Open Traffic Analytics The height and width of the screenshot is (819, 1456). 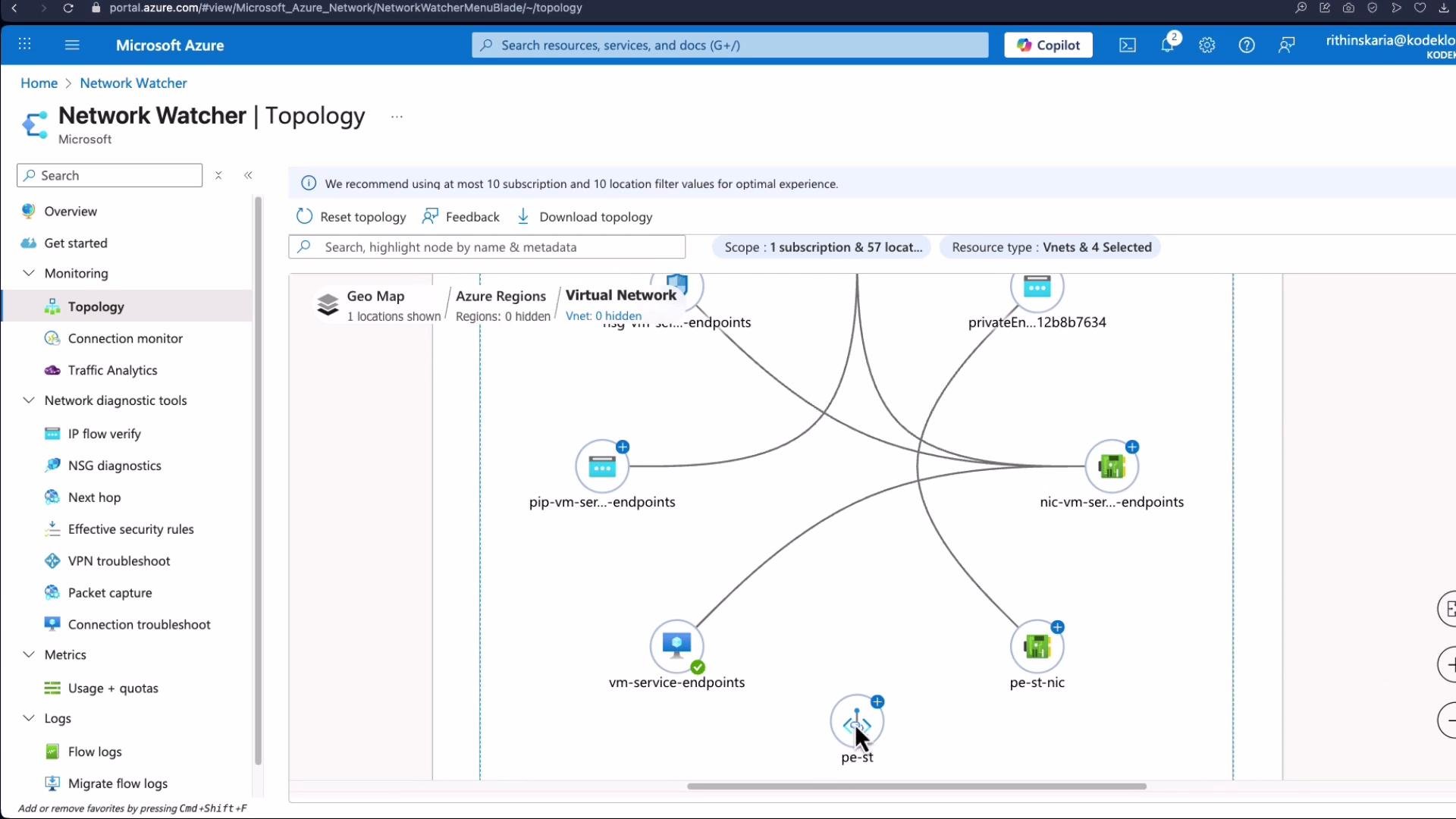tap(112, 370)
